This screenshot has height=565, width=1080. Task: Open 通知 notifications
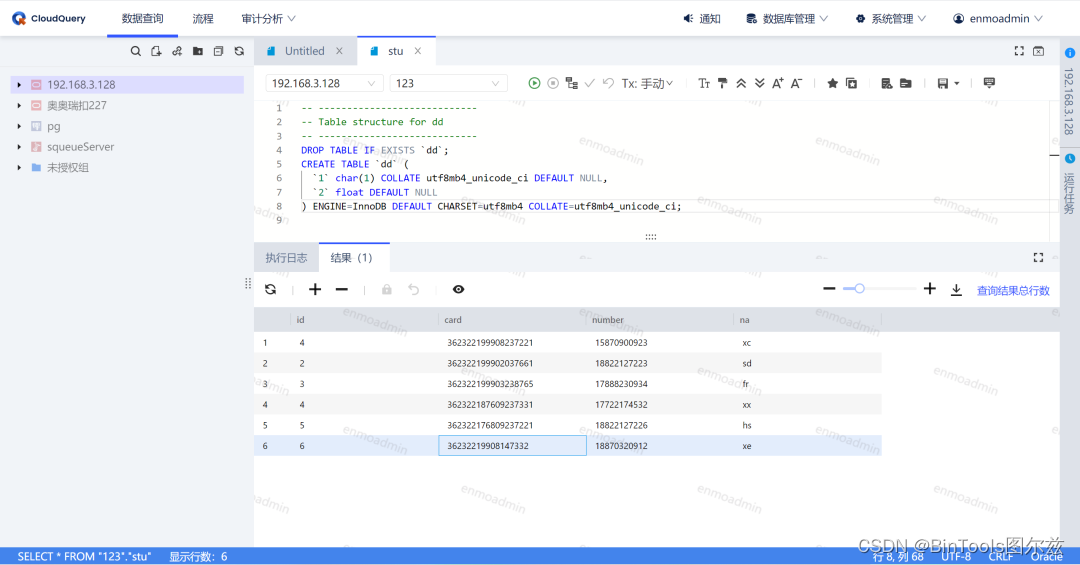click(702, 19)
